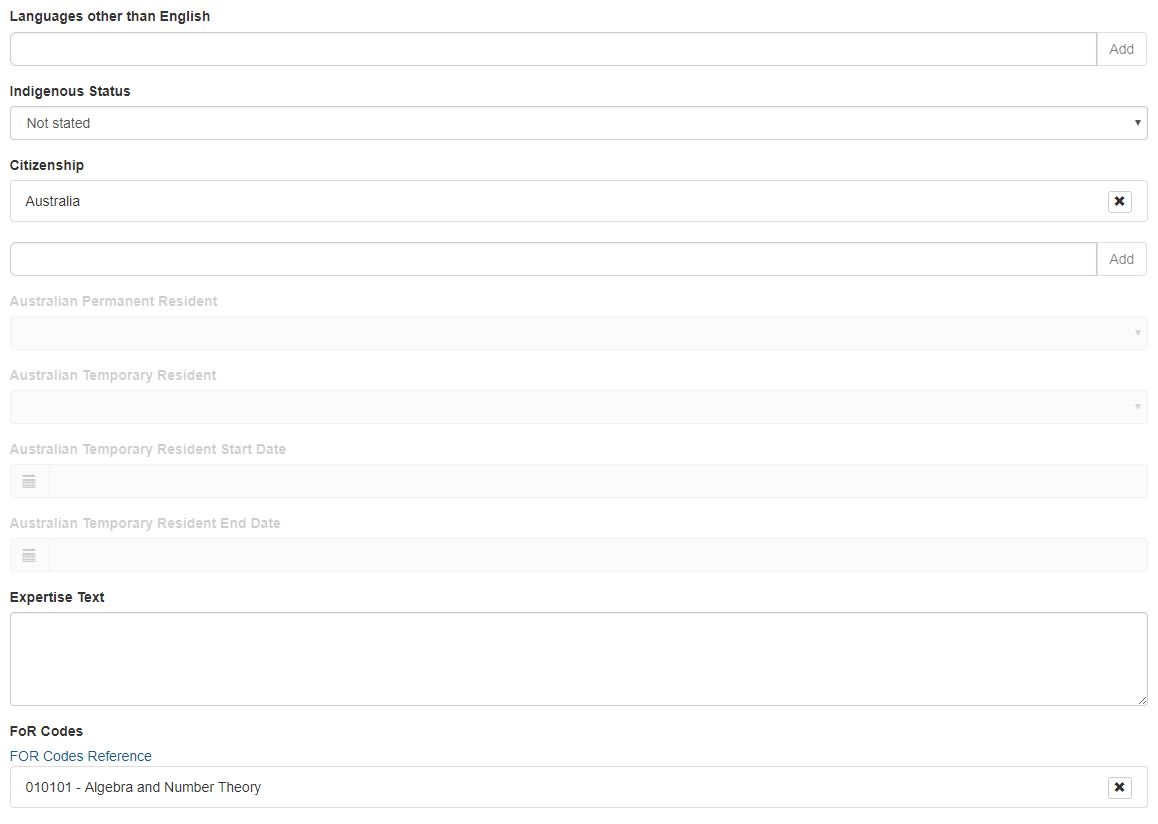Click the Not stated selected value

58,123
